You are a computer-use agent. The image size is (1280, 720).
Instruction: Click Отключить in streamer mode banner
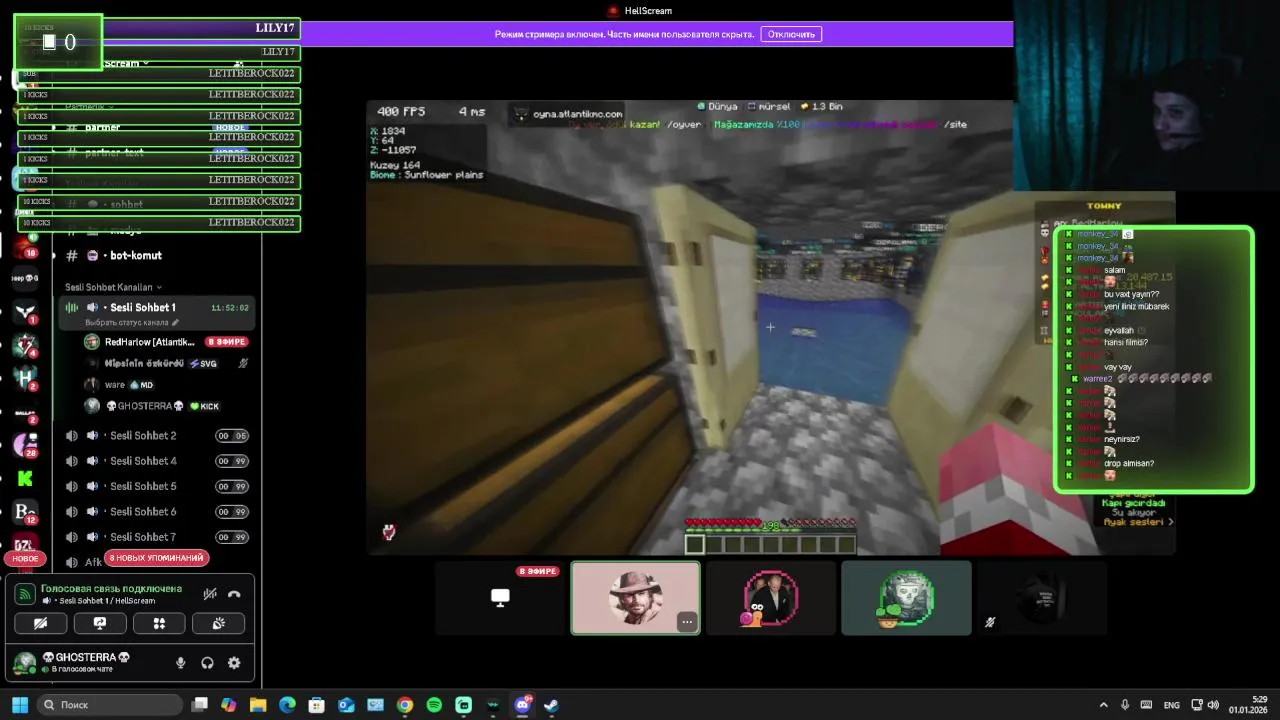click(x=791, y=34)
